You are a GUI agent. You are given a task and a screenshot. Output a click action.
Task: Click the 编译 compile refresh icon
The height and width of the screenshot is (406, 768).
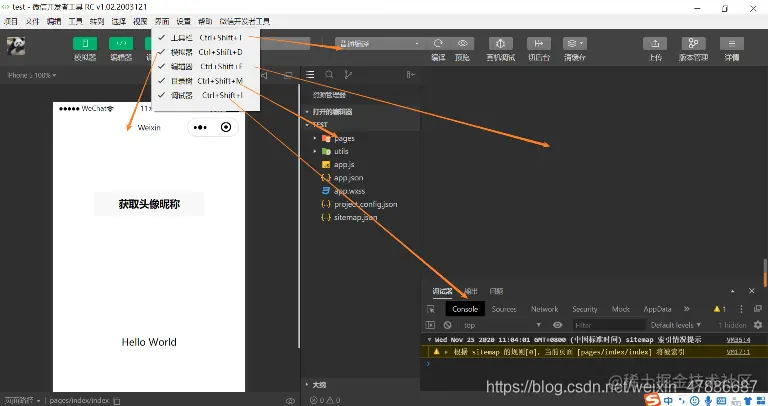click(438, 43)
